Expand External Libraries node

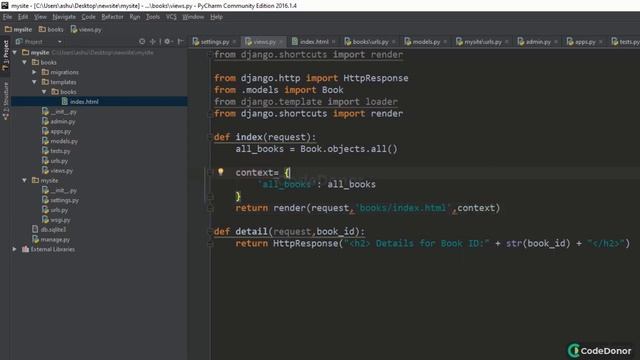[x=15, y=249]
